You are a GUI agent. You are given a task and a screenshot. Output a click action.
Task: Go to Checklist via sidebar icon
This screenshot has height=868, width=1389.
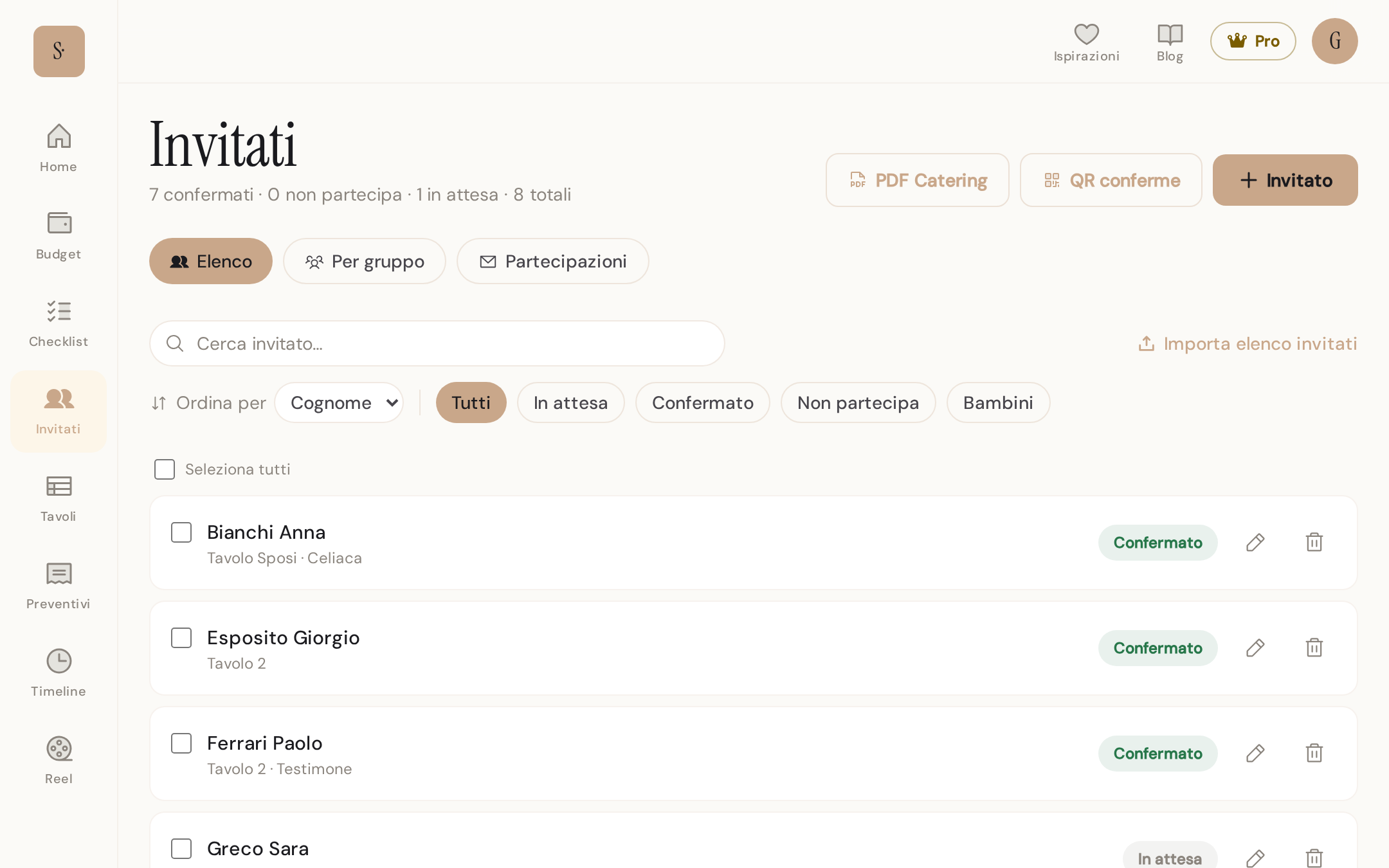[59, 311]
